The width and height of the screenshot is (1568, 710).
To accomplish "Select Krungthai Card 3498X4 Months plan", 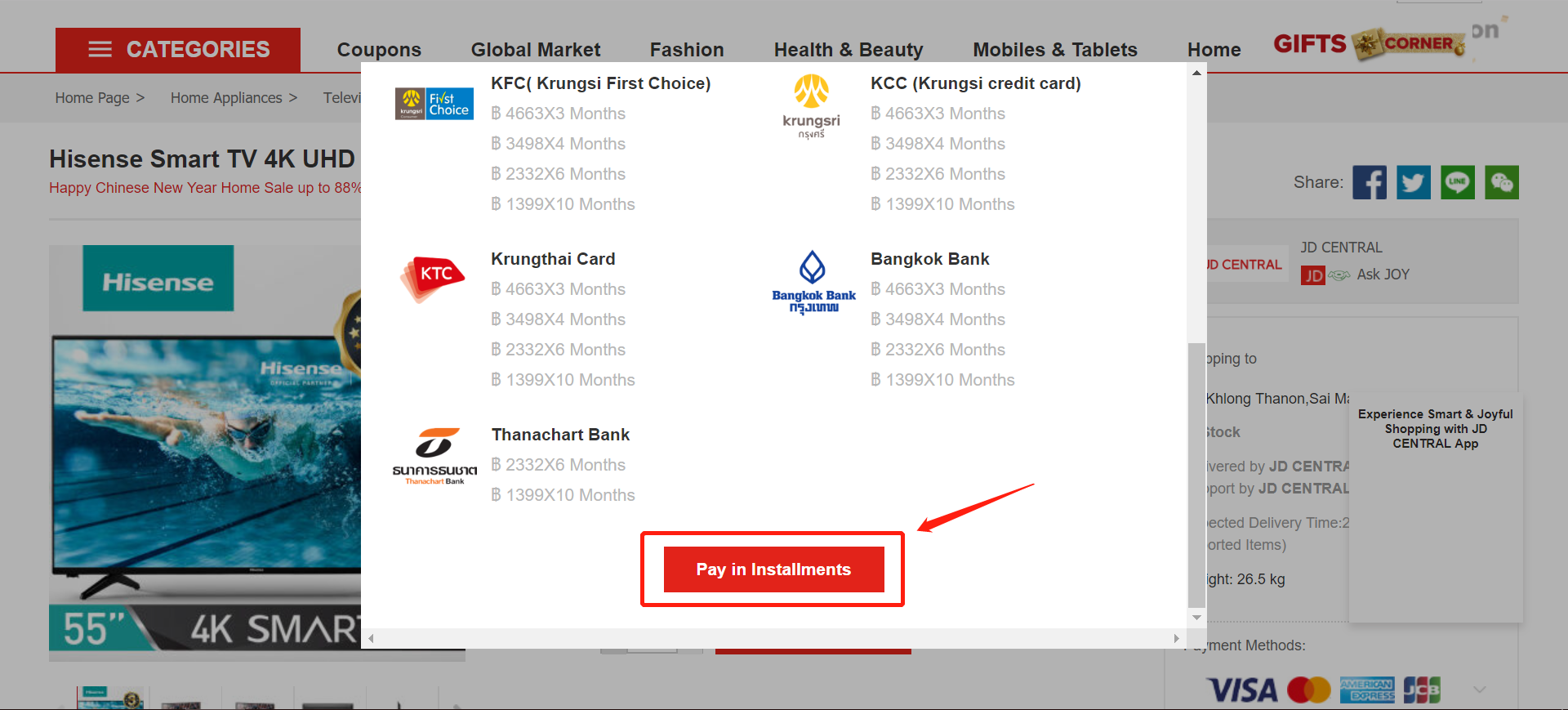I will coord(558,319).
